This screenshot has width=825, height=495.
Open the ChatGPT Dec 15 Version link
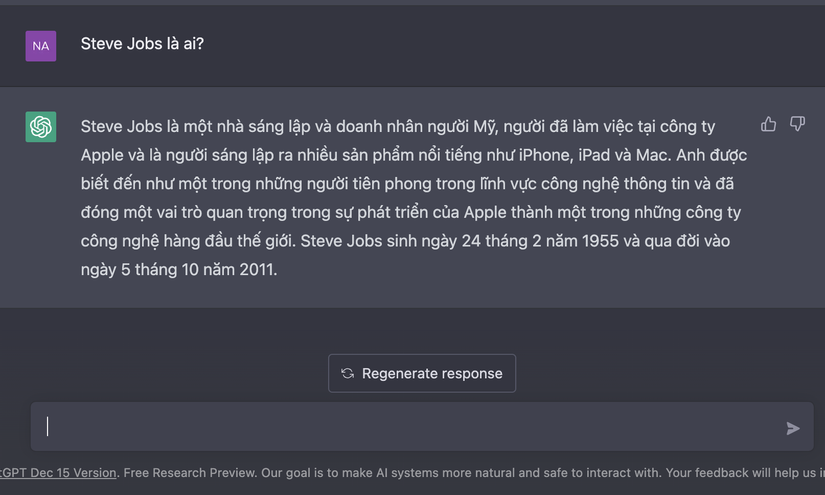58,473
